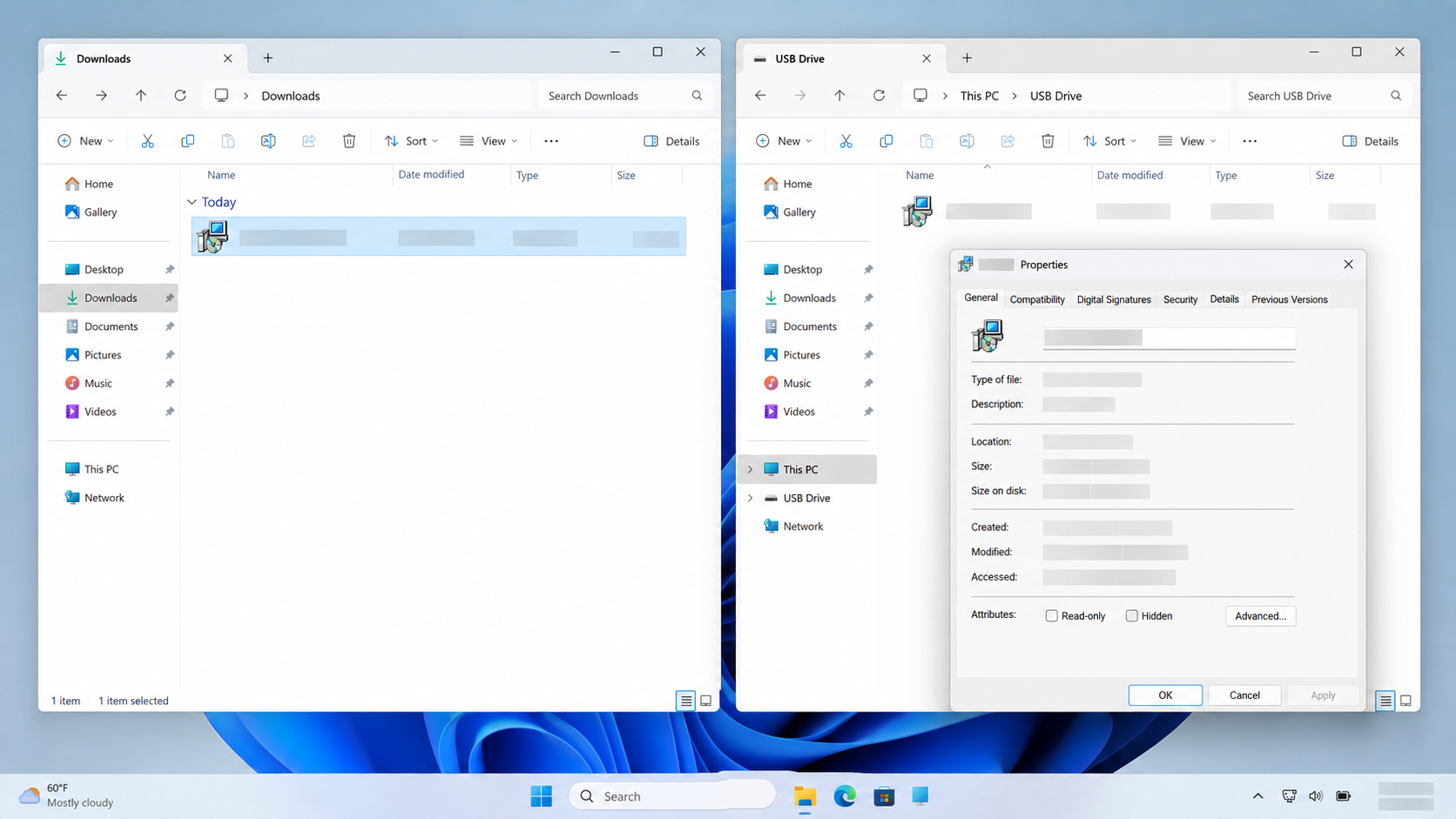Image resolution: width=1456 pixels, height=819 pixels.
Task: Click the Advanced... button
Action: coord(1260,615)
